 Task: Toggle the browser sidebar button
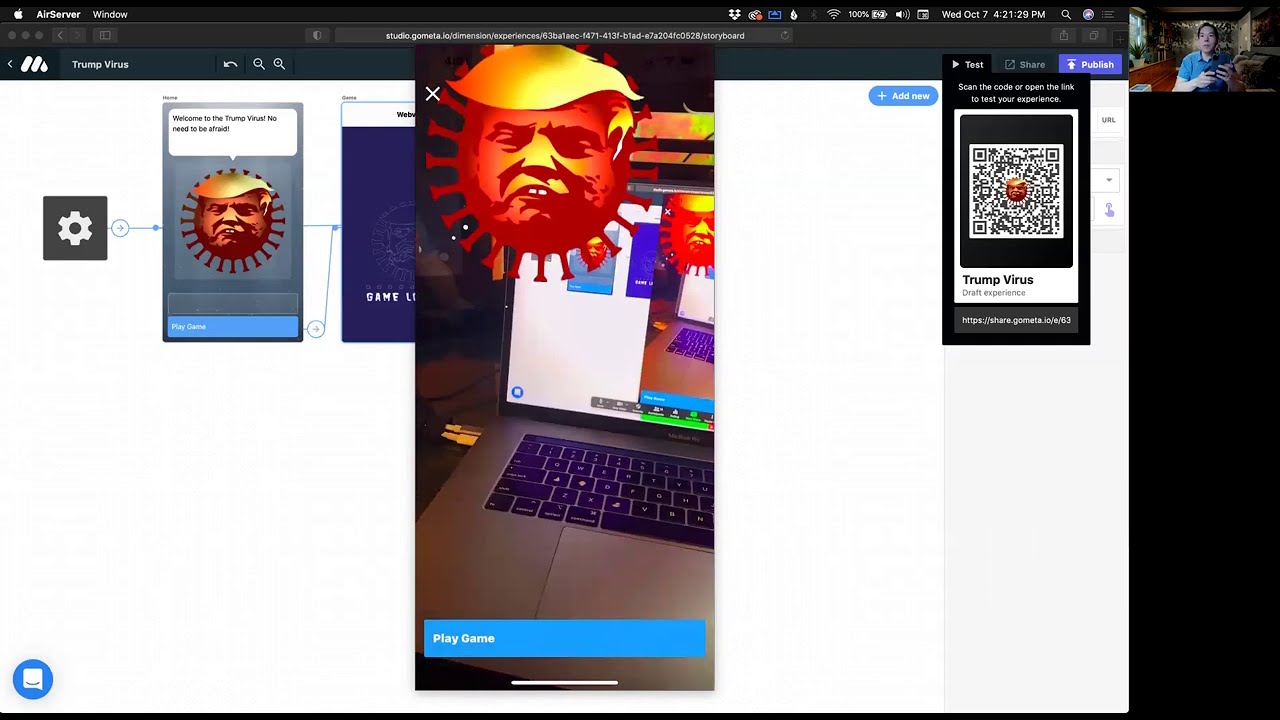(105, 35)
